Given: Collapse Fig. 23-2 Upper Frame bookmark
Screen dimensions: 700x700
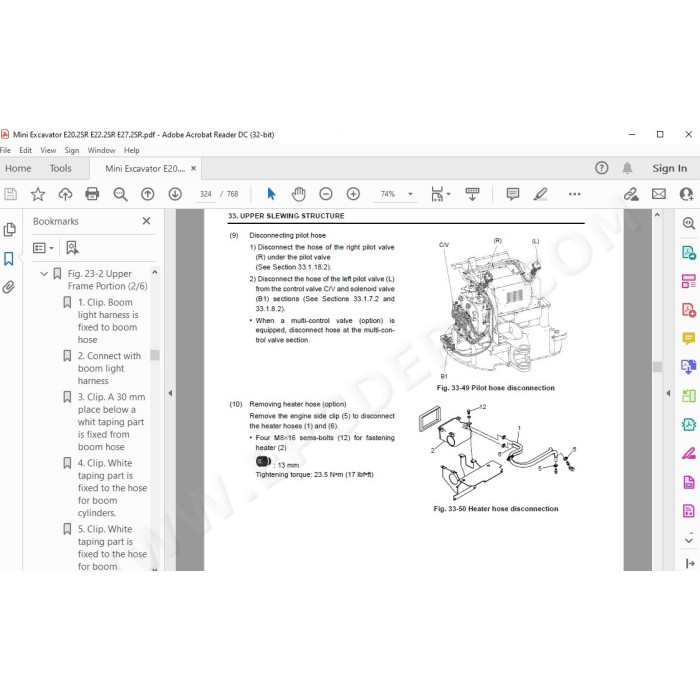Looking at the screenshot, I should coord(44,274).
